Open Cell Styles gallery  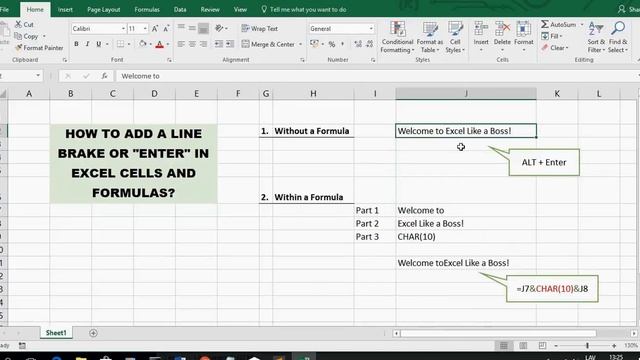click(x=455, y=38)
